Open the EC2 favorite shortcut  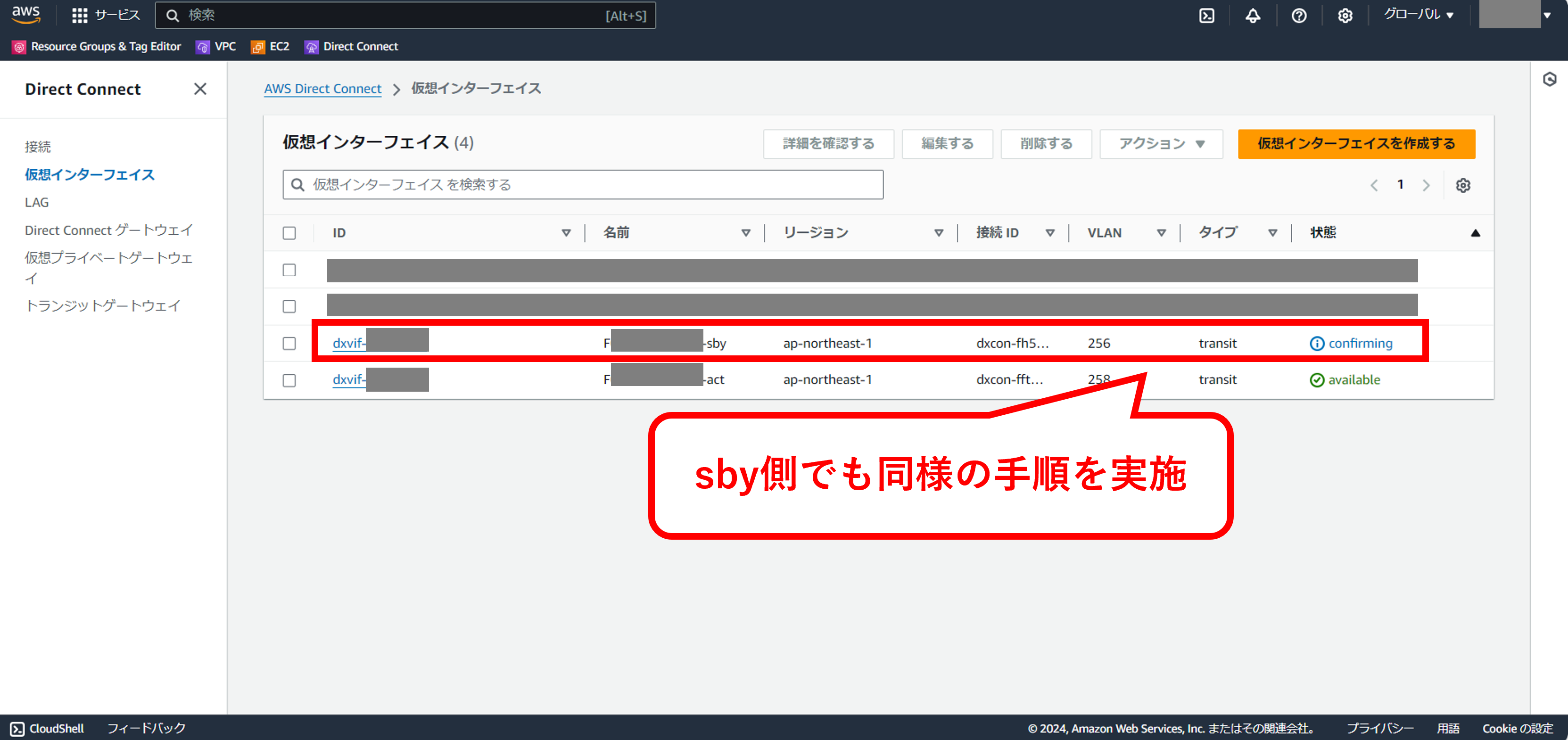(270, 47)
